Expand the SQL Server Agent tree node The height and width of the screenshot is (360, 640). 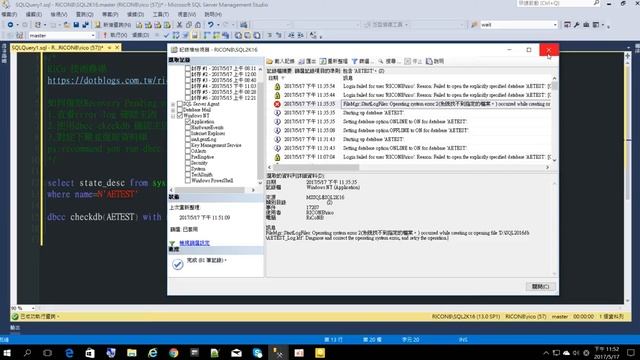173,104
